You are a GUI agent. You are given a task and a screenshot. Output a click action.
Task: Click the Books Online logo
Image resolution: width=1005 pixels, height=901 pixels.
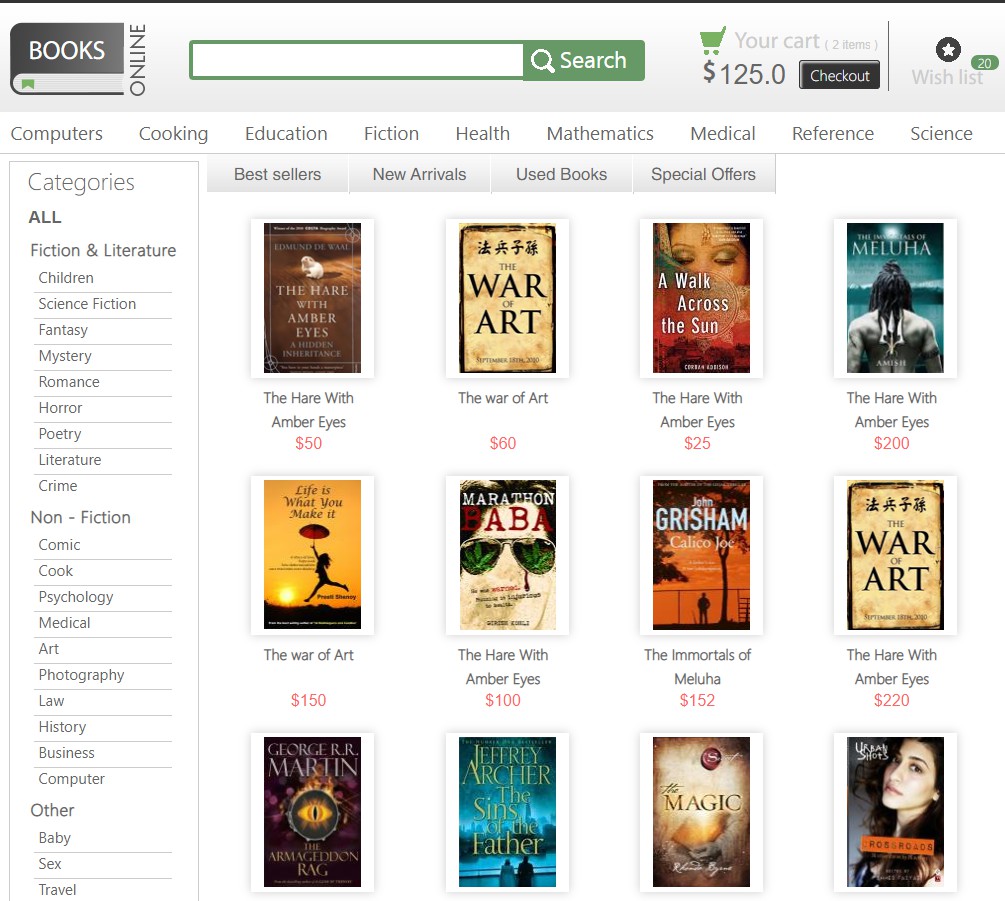click(x=78, y=59)
